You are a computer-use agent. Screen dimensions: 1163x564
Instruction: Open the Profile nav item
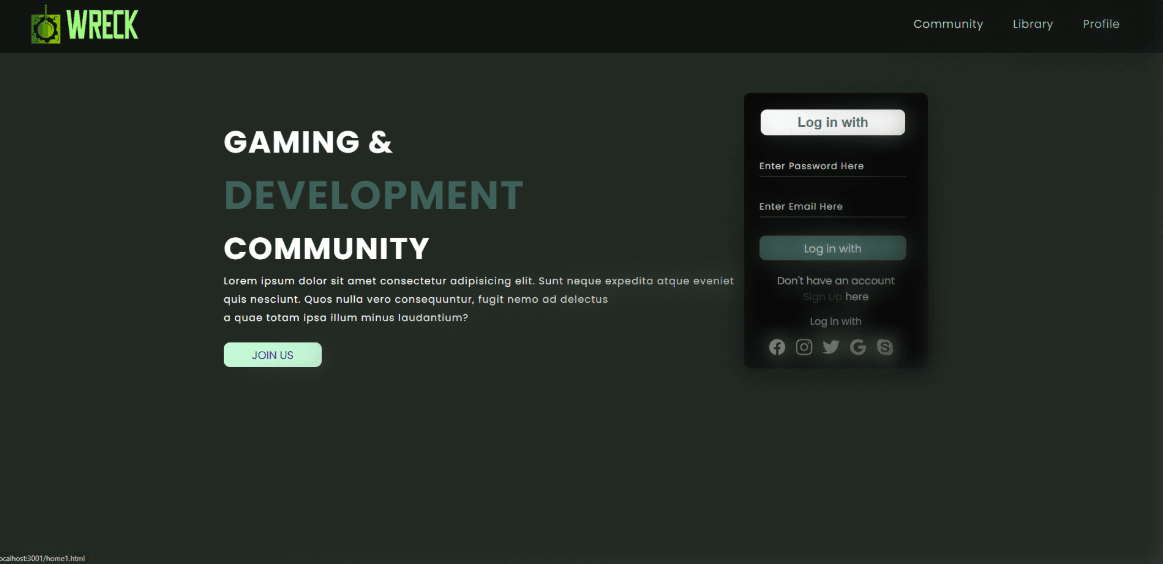pos(1100,24)
